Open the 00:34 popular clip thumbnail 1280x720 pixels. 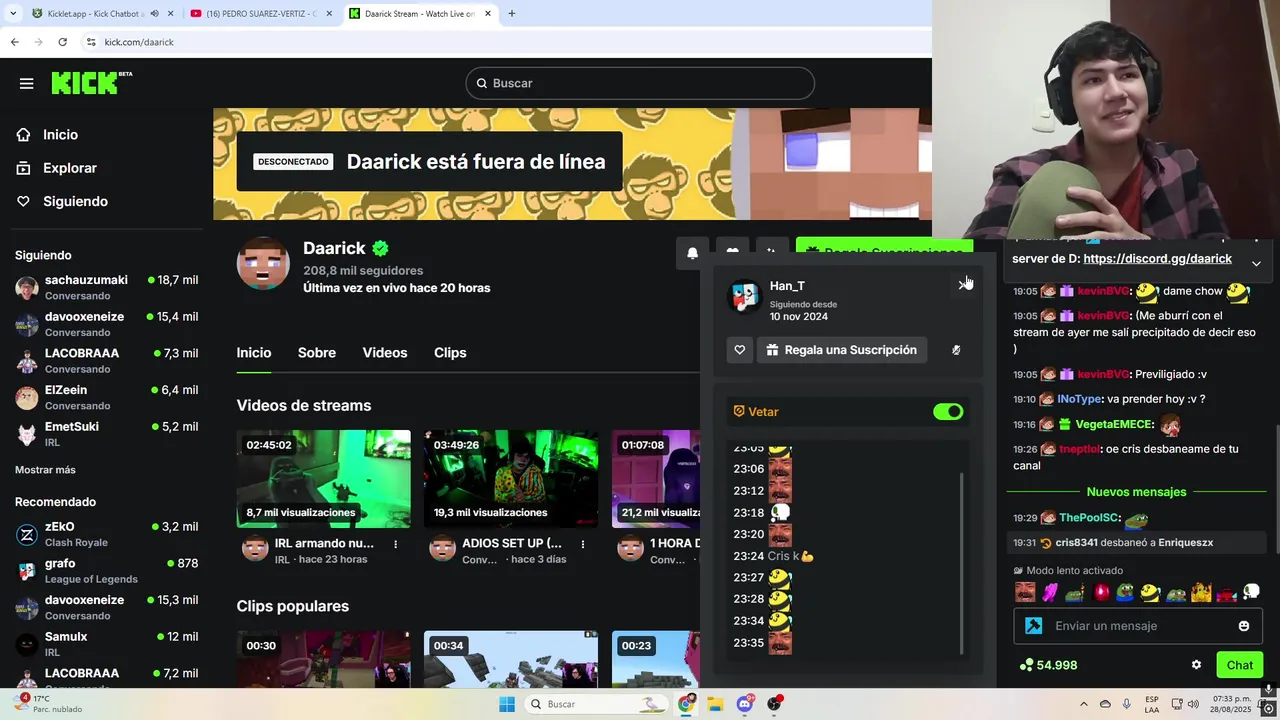click(x=511, y=659)
